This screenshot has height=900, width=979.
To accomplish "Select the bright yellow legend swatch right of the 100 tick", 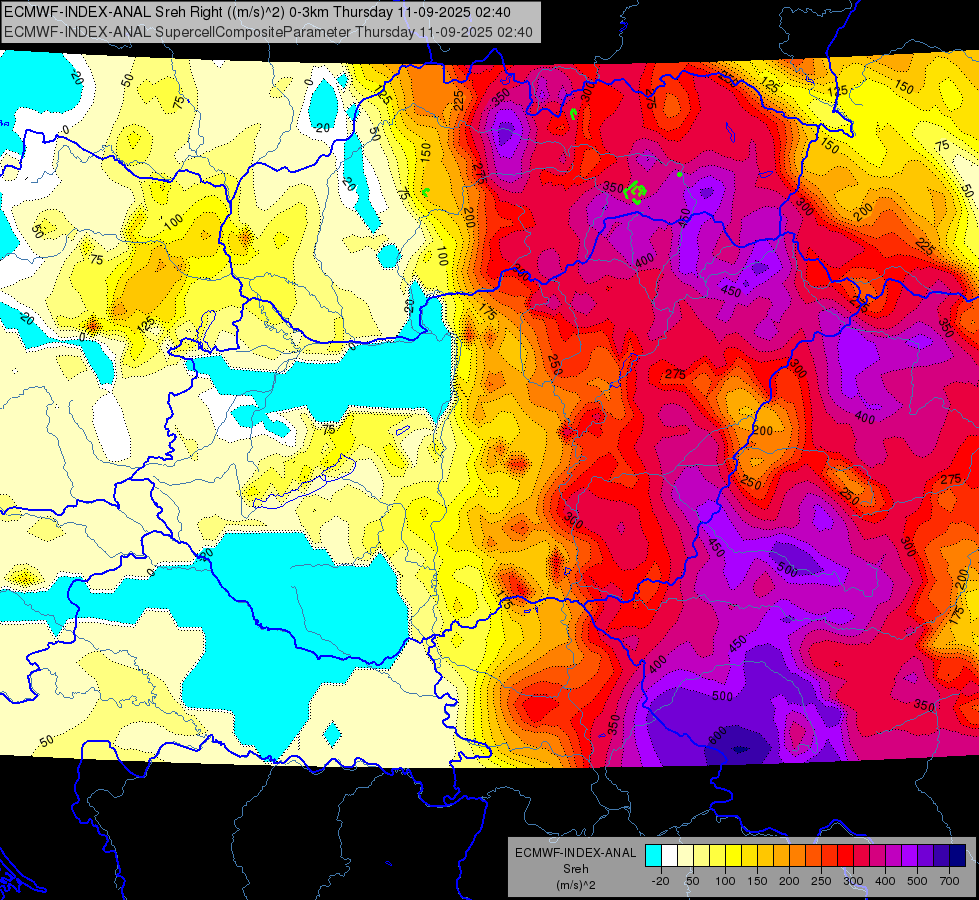I will tap(734, 856).
